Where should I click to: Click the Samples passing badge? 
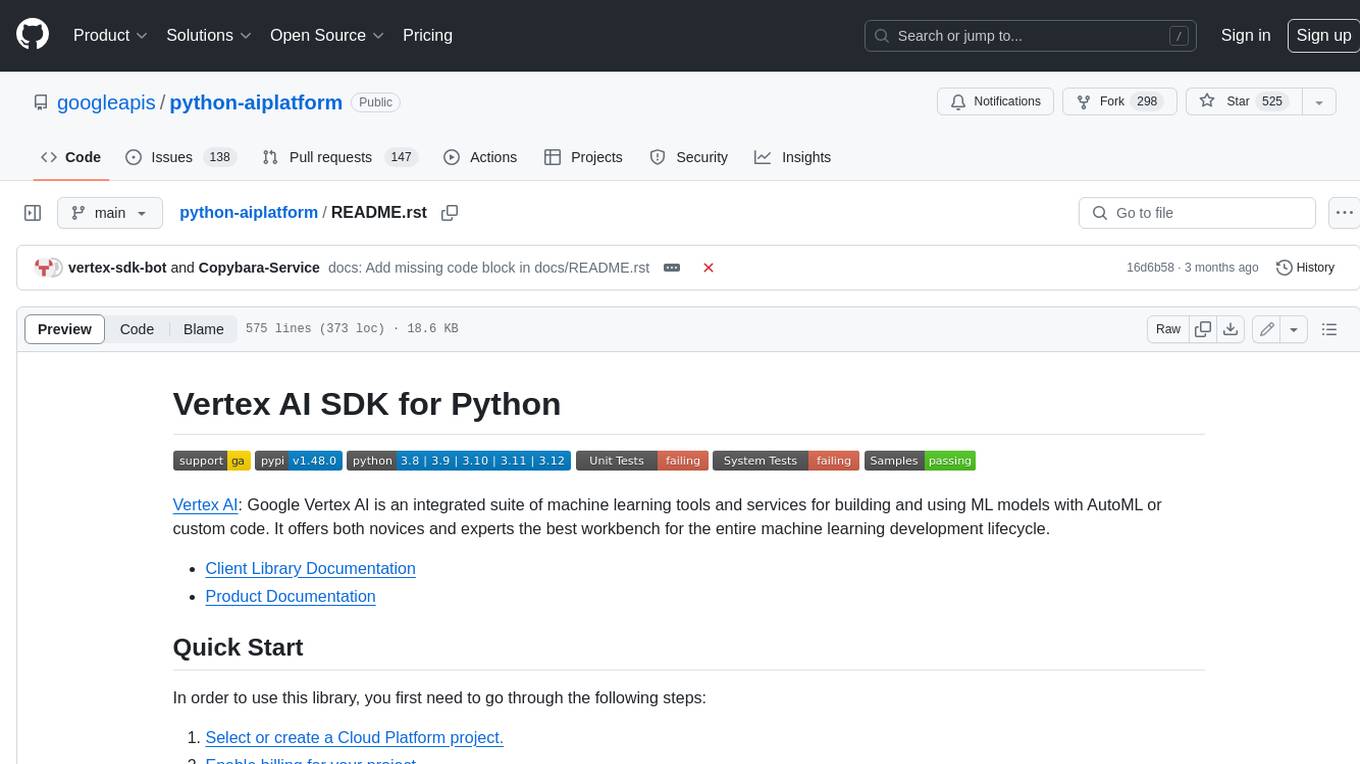click(919, 461)
